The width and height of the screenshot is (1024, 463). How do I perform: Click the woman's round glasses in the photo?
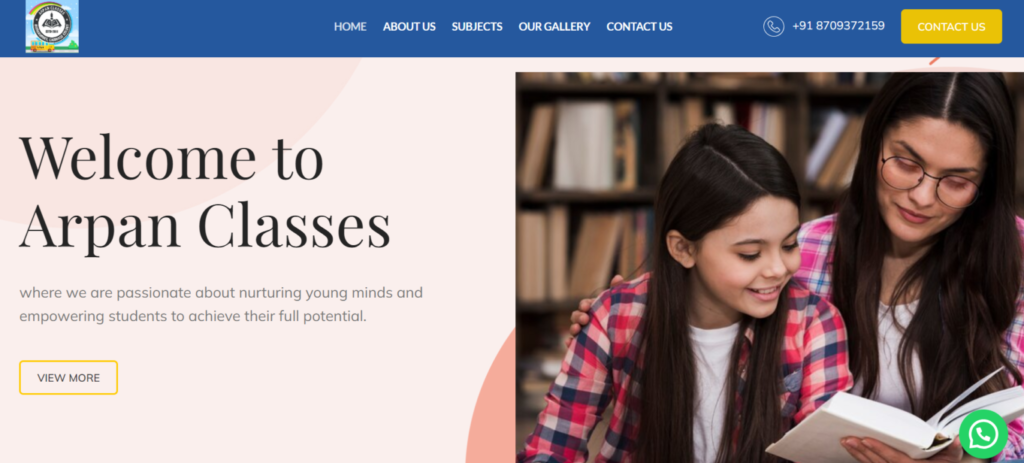click(929, 178)
